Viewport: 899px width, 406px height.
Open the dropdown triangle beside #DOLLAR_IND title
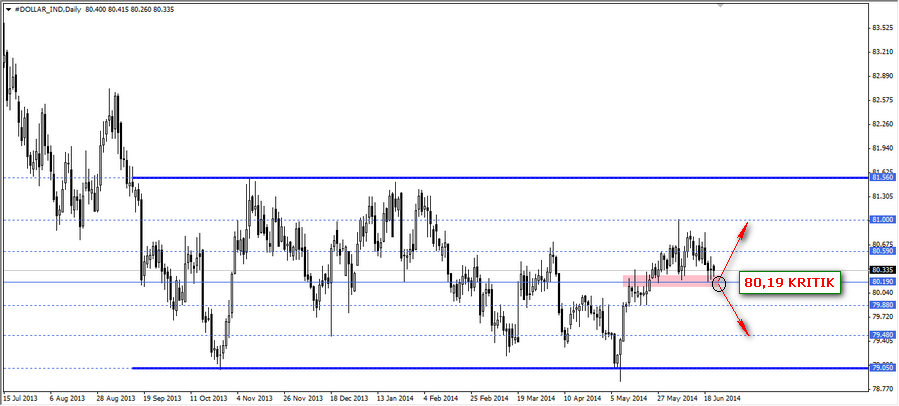click(8, 9)
